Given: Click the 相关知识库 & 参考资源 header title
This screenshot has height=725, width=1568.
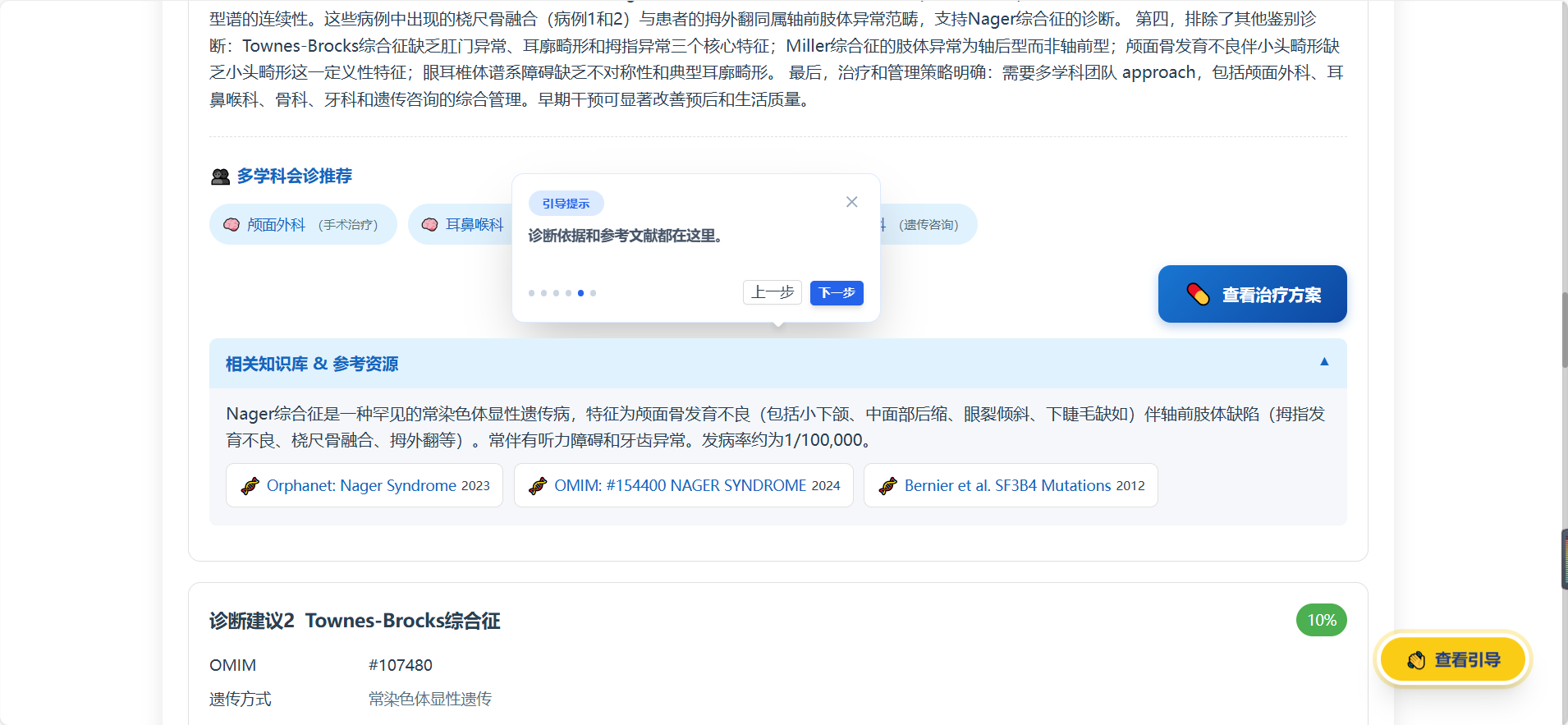Looking at the screenshot, I should 312,364.
